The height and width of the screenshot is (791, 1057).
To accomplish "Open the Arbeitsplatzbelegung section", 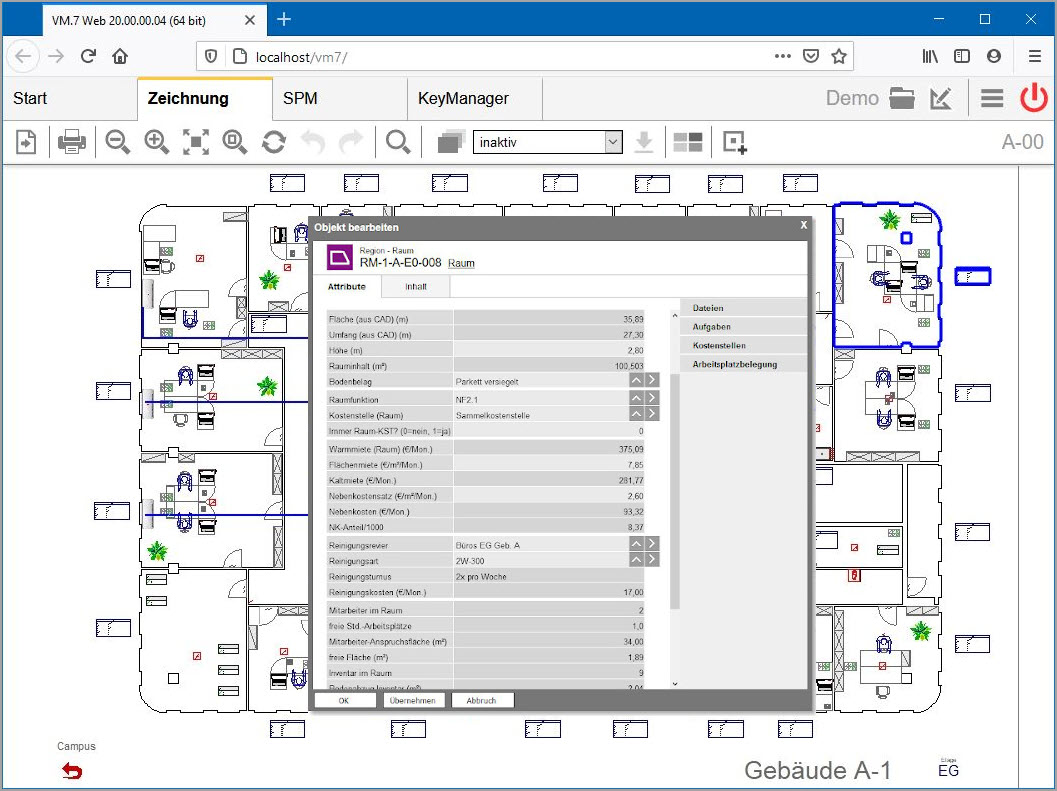I will tap(744, 365).
